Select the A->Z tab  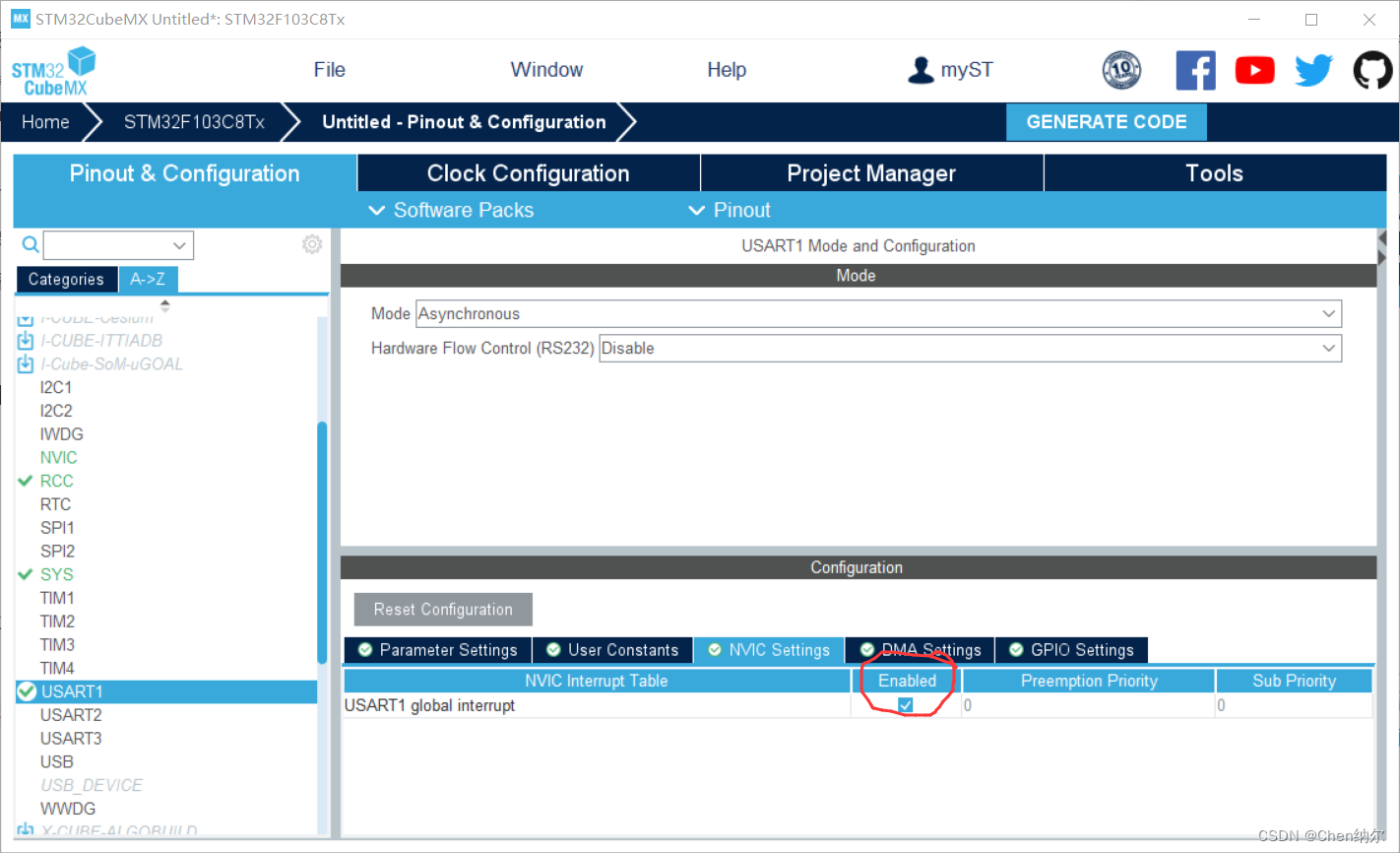pos(148,280)
